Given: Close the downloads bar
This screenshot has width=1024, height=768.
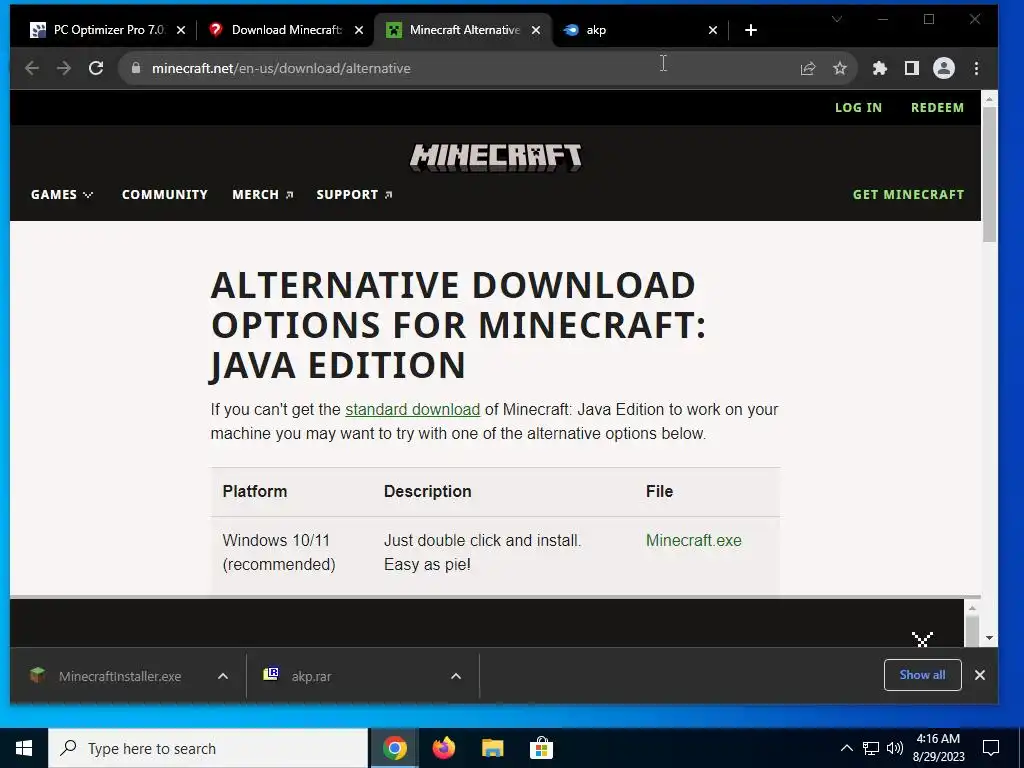Looking at the screenshot, I should [x=980, y=675].
